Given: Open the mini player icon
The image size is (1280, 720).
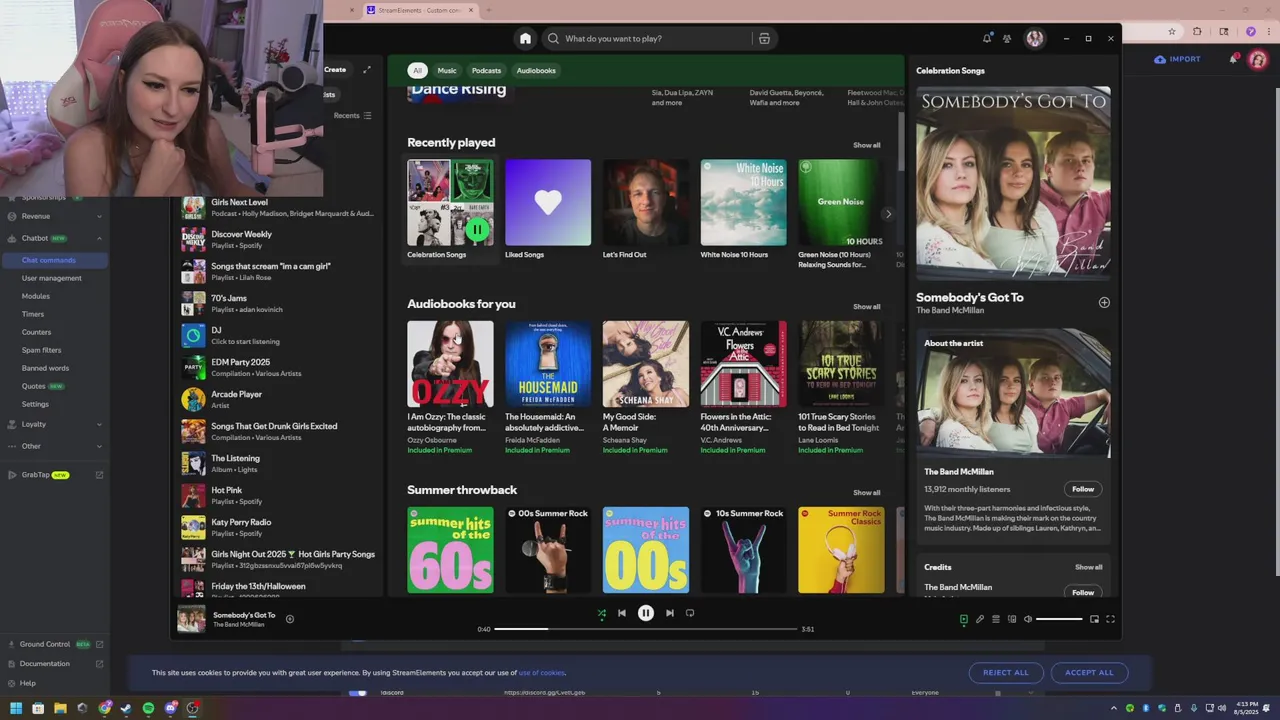Looking at the screenshot, I should pos(1094,619).
